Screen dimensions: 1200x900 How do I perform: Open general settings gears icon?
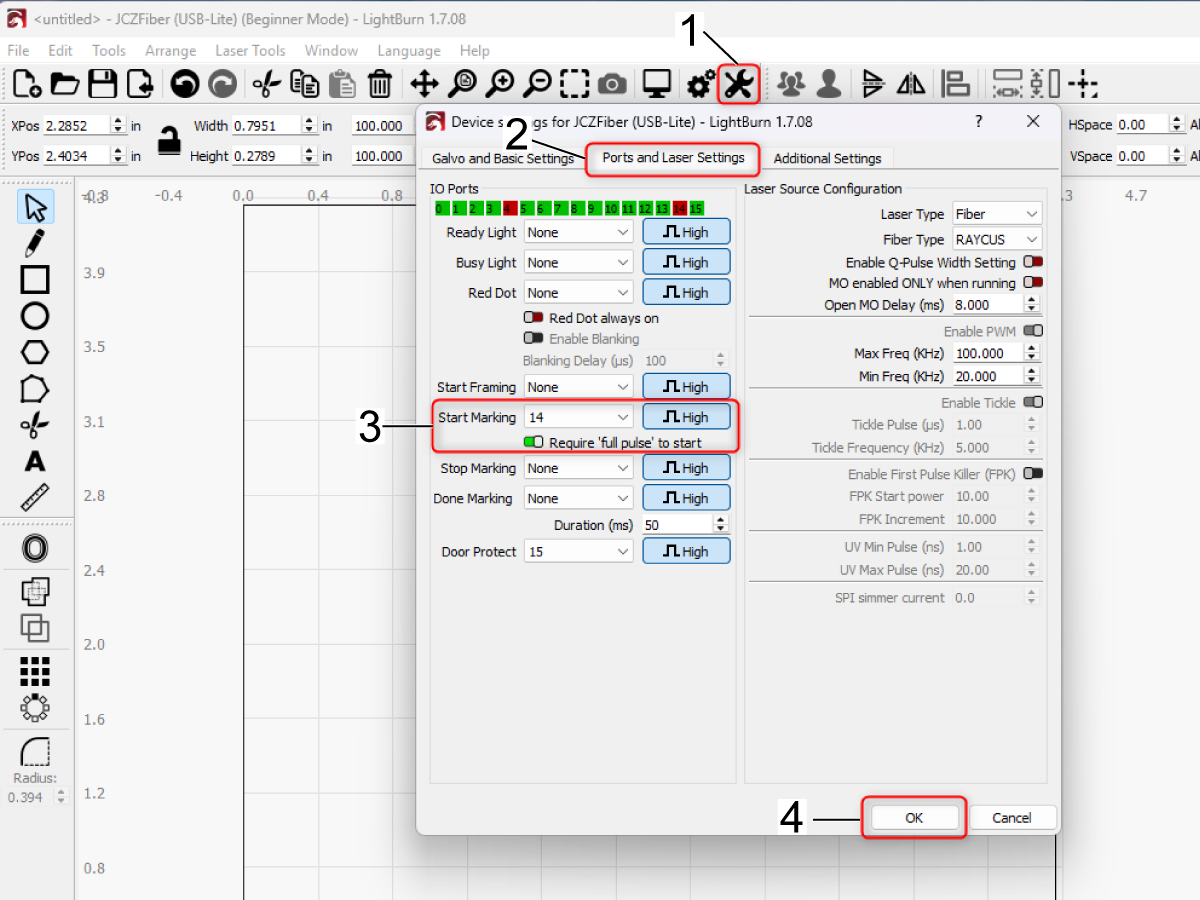point(701,84)
